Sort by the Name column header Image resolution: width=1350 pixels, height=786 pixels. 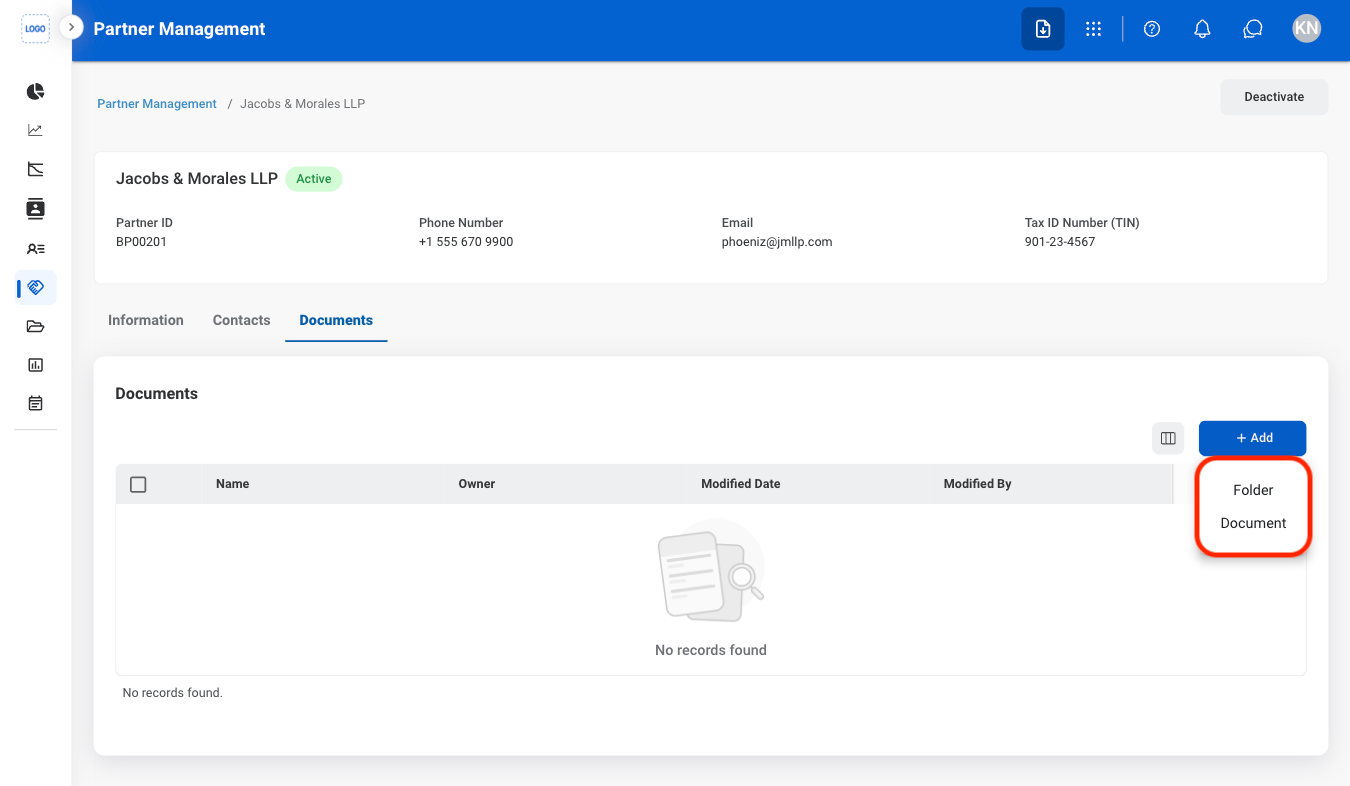233,484
